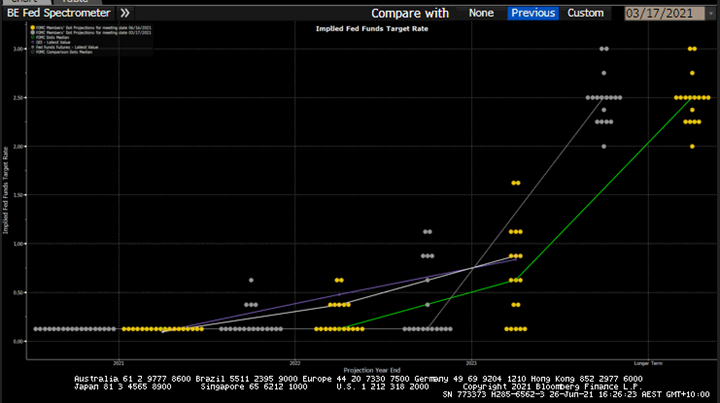720x403 pixels.
Task: Click the Copyright 2021 Bloomberg Finance L.P. text
Action: pos(552,386)
